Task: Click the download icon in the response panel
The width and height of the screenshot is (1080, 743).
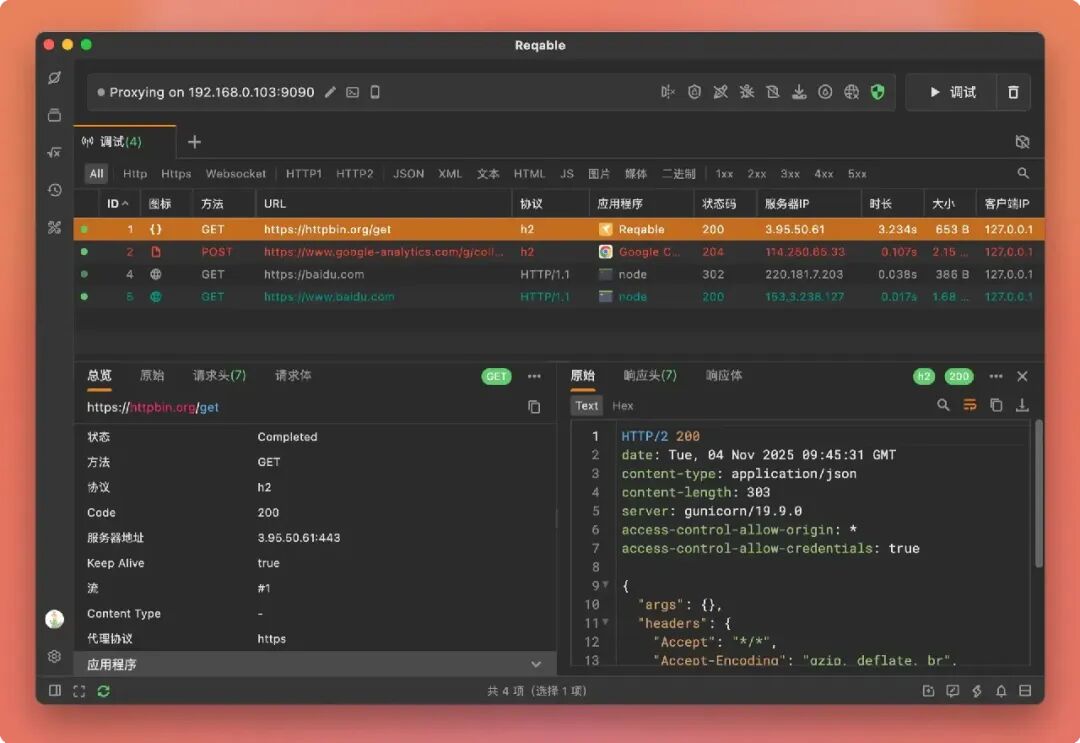Action: (x=1022, y=406)
